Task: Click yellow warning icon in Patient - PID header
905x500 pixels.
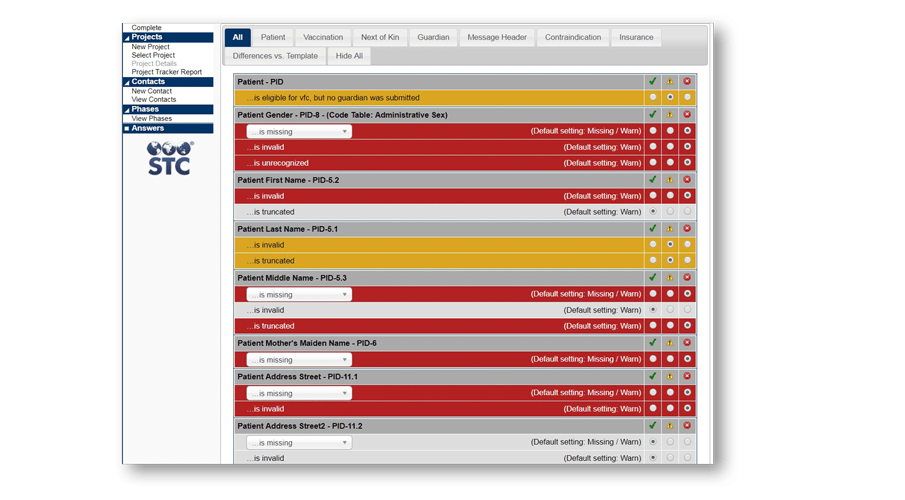Action: point(670,81)
